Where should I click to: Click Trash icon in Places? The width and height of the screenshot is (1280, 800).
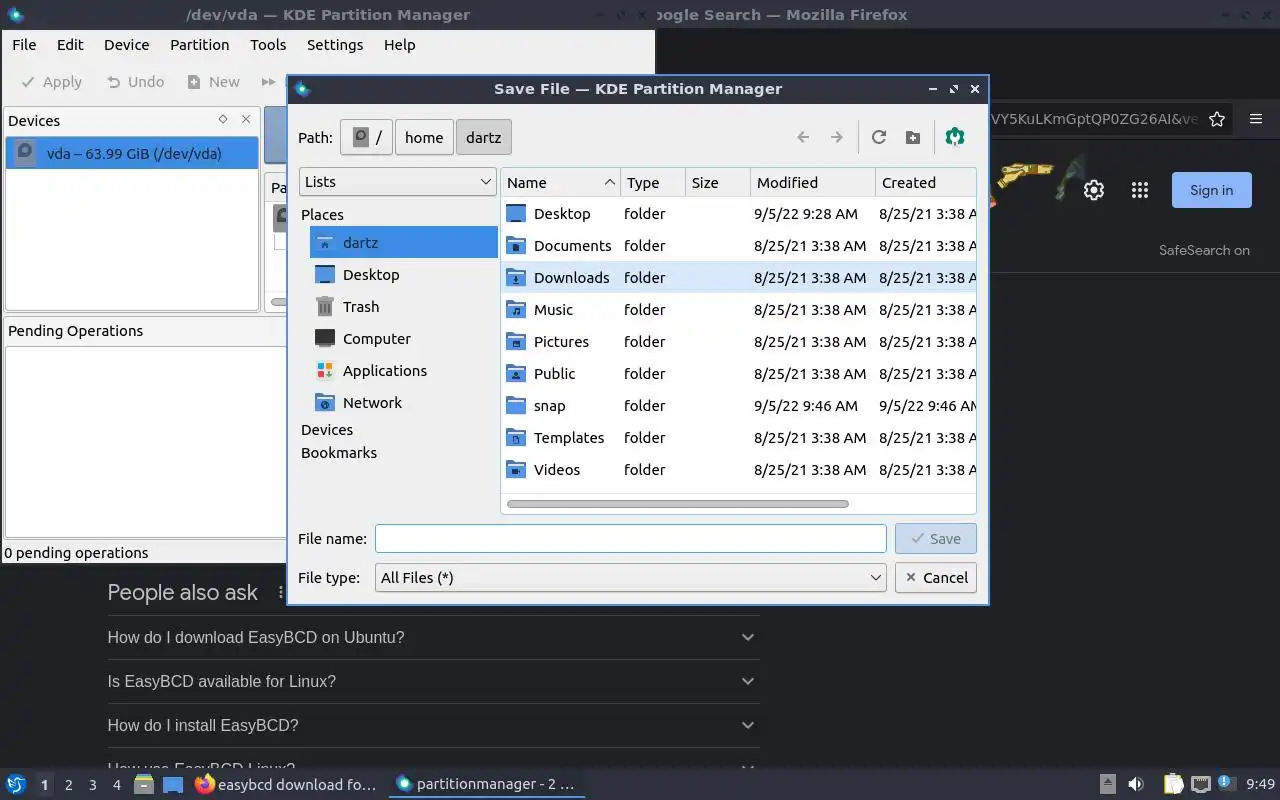click(x=325, y=306)
